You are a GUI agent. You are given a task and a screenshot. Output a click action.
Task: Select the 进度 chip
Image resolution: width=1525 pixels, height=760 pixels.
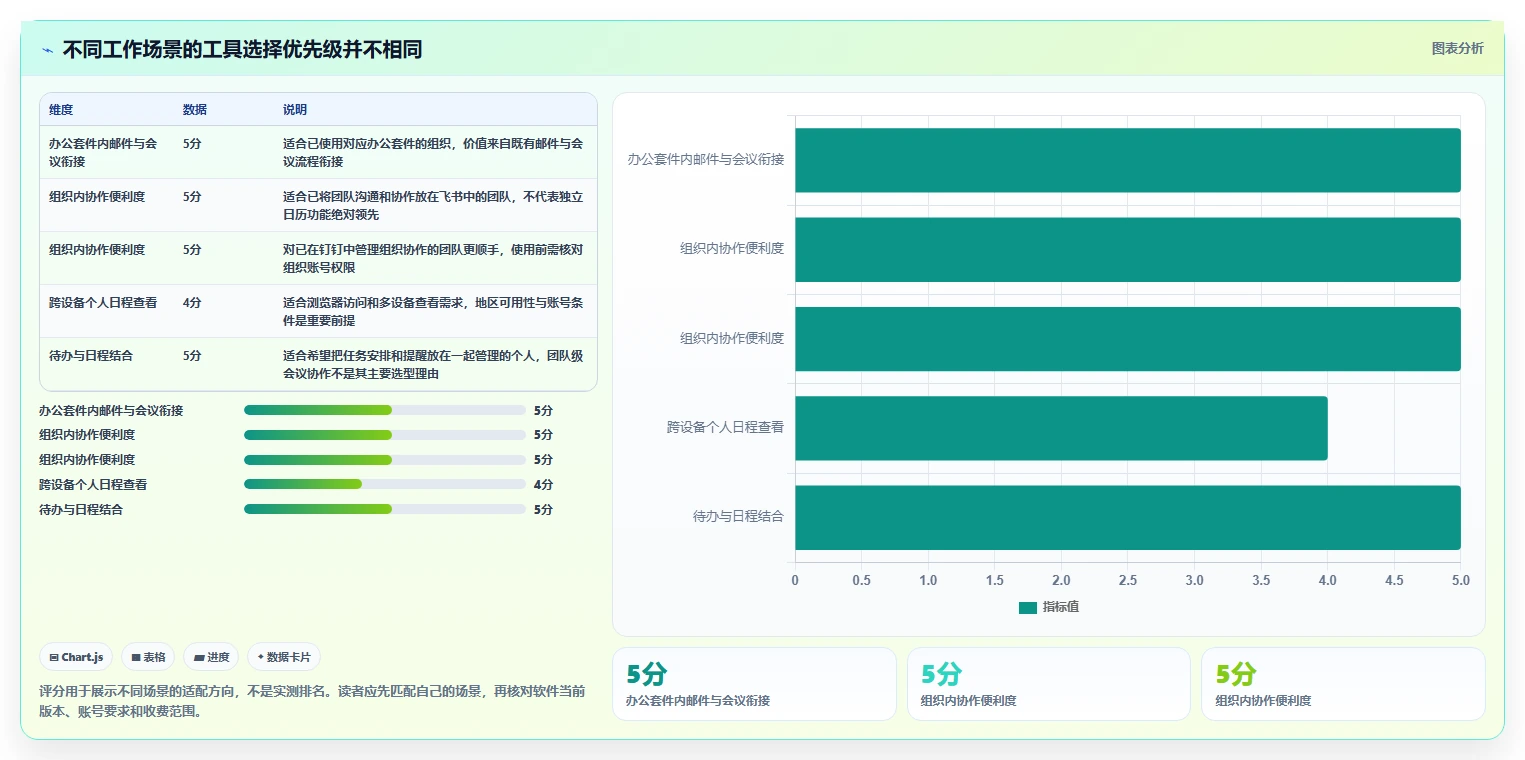[211, 657]
